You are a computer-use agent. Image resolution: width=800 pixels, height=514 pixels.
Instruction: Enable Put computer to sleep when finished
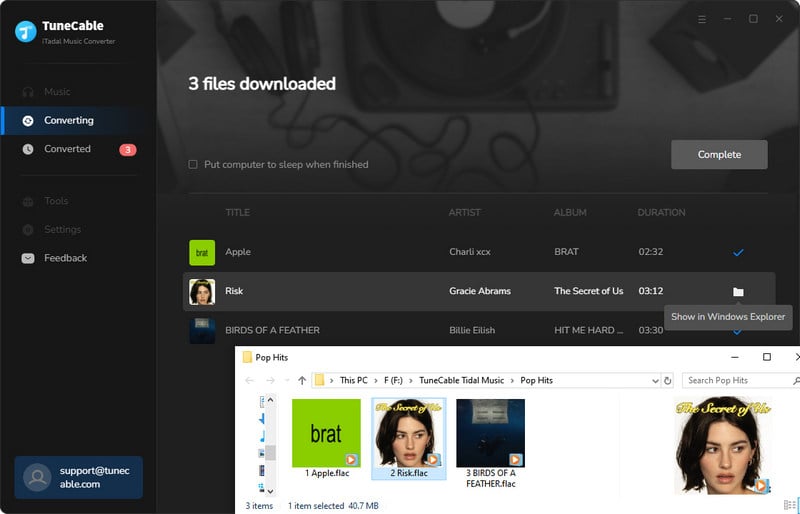(x=193, y=164)
